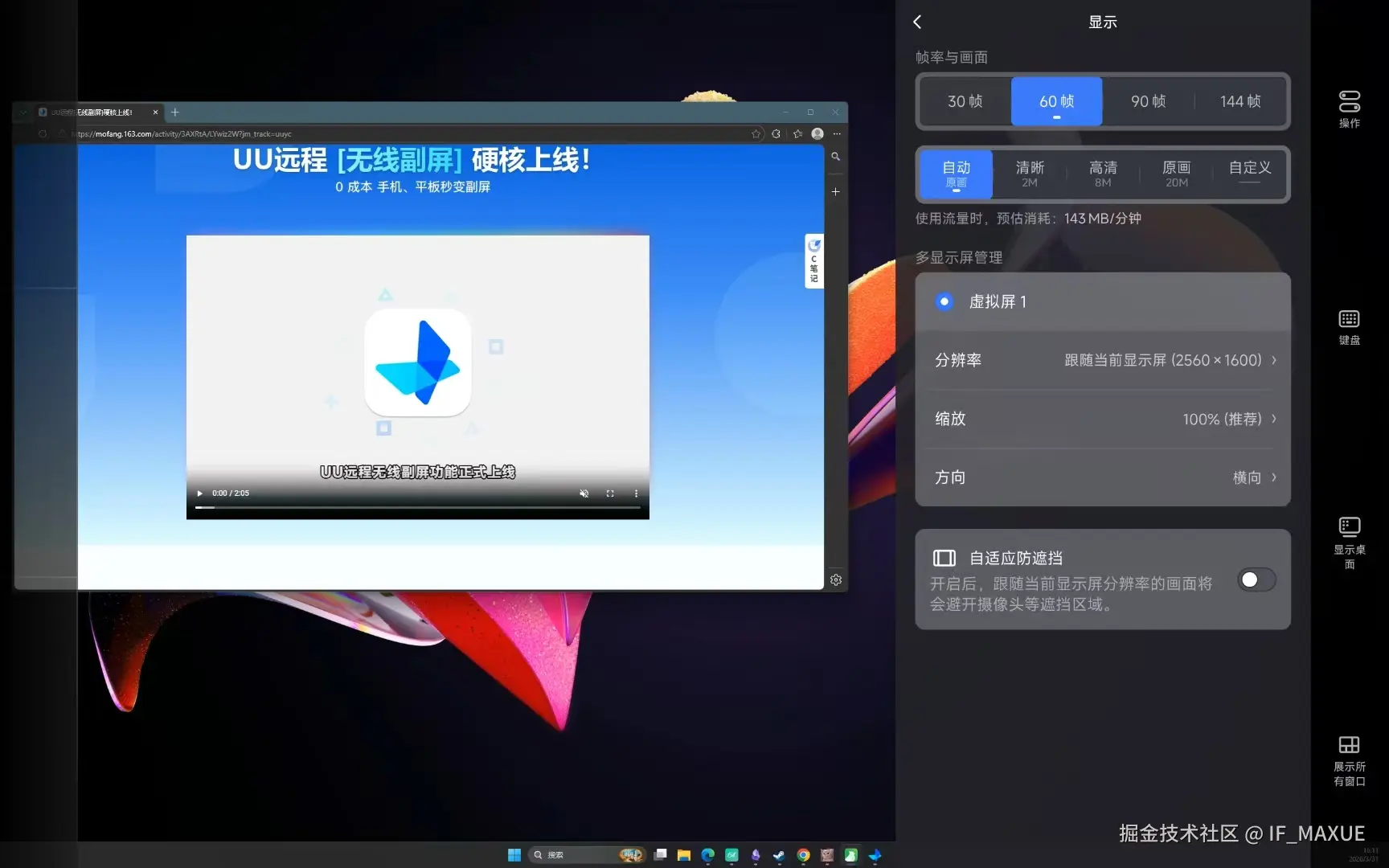Image resolution: width=1389 pixels, height=868 pixels.
Task: Click the Edge address bar URL
Action: pyautogui.click(x=183, y=134)
